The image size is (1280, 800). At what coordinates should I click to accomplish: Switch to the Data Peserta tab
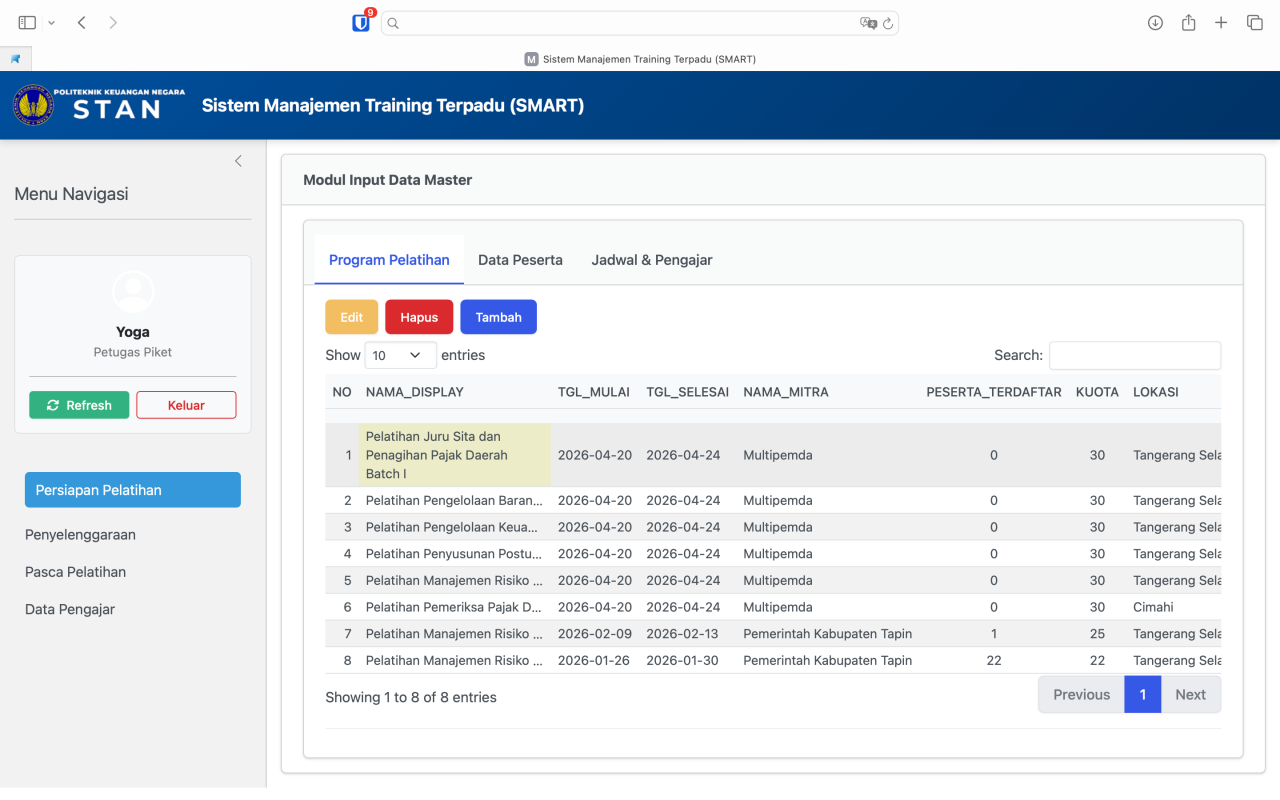[520, 260]
